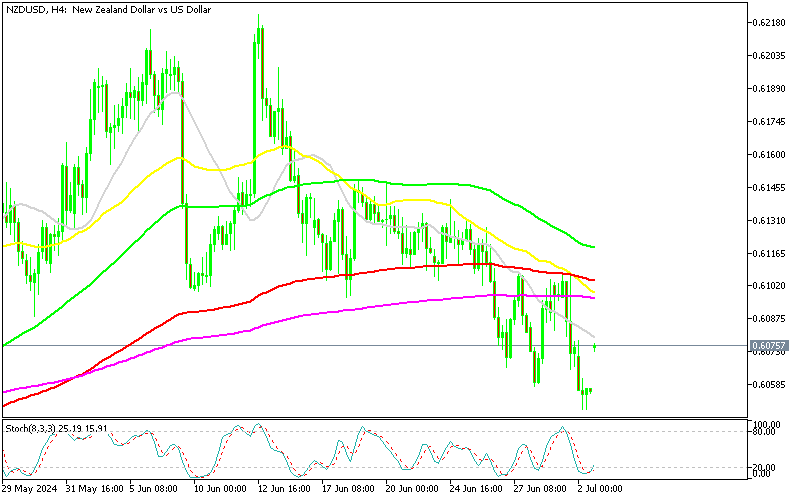Select the 29 May 2024 date label

[30, 489]
